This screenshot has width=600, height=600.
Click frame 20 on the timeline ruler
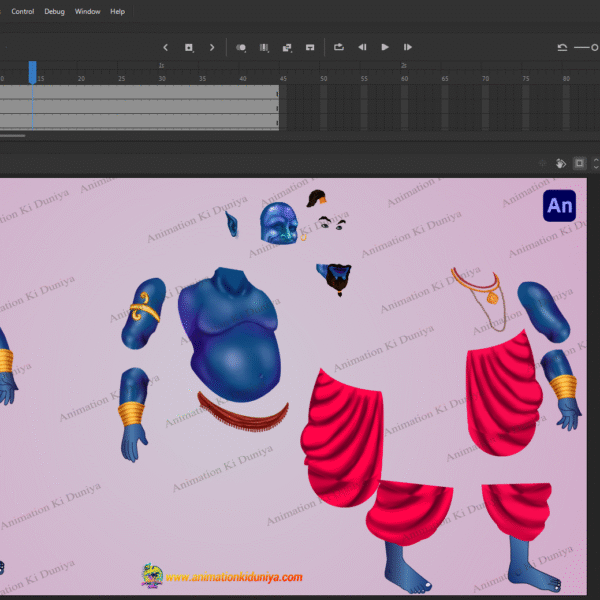pyautogui.click(x=81, y=78)
